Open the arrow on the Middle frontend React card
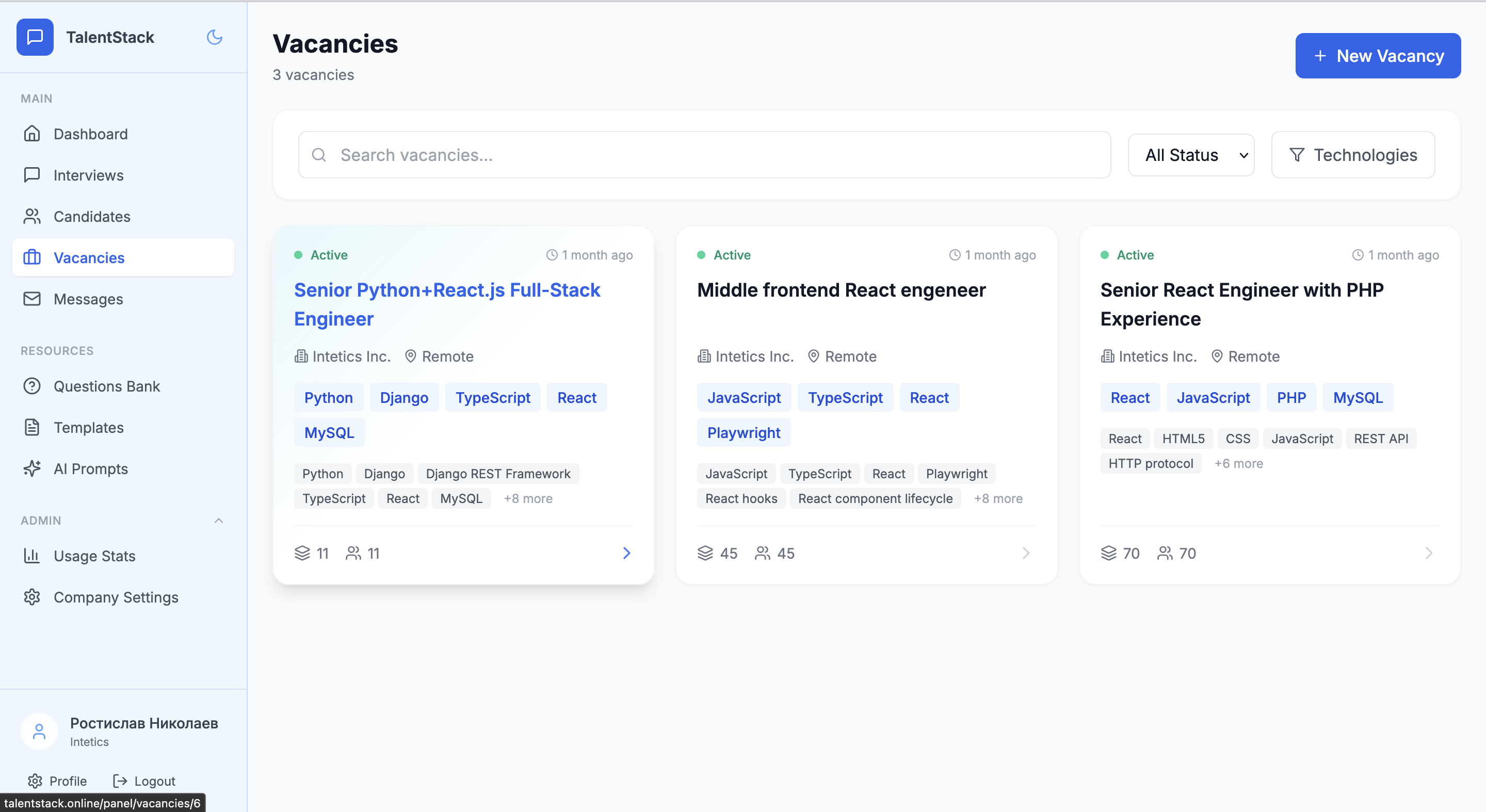The image size is (1486, 812). click(x=1026, y=553)
